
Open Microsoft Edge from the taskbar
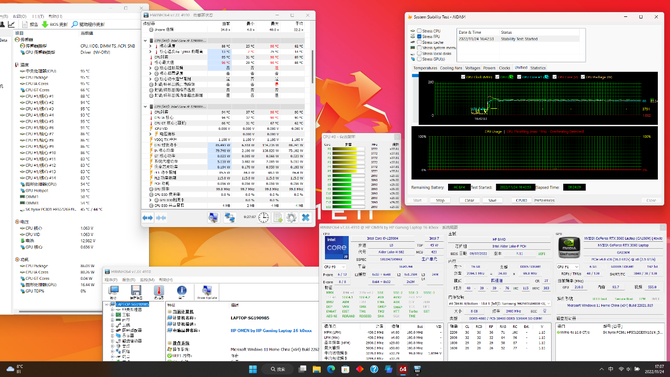[x=331, y=369]
